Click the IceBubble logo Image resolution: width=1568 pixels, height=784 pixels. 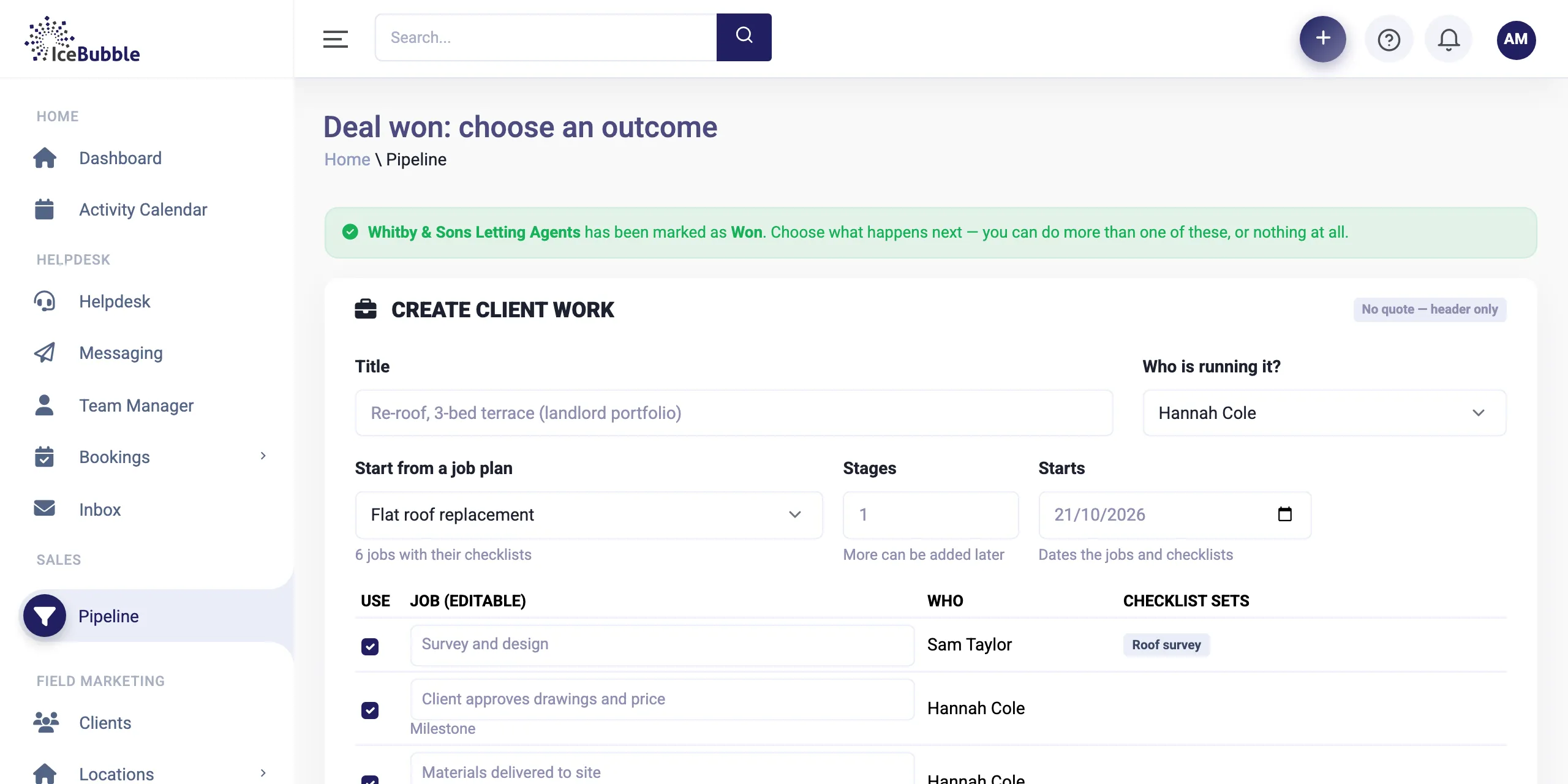[82, 39]
